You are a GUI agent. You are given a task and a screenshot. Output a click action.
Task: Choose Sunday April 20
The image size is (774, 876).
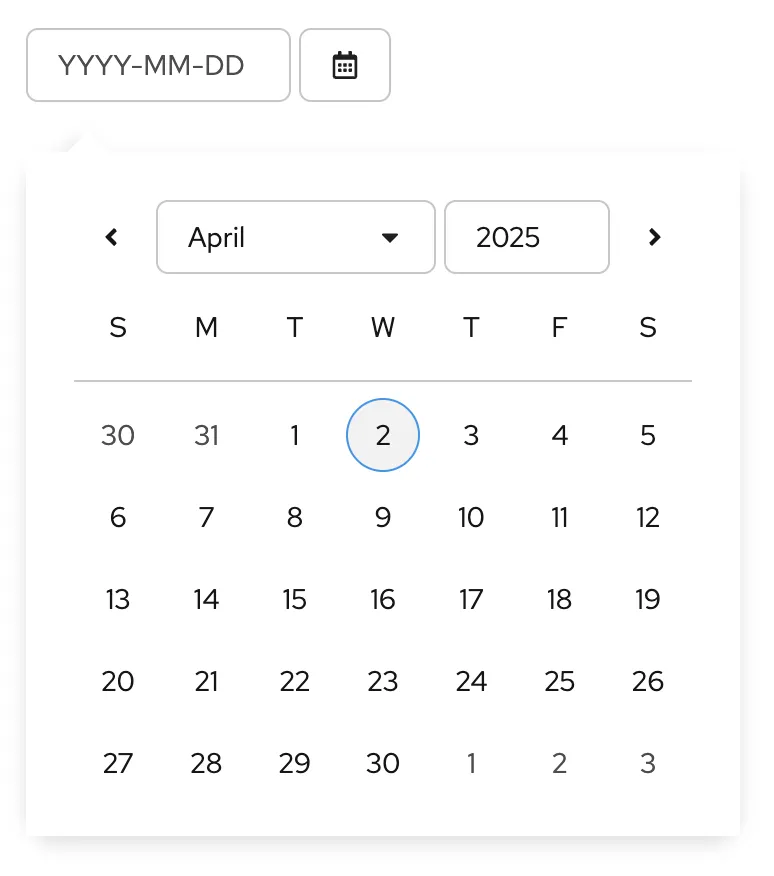(x=118, y=682)
